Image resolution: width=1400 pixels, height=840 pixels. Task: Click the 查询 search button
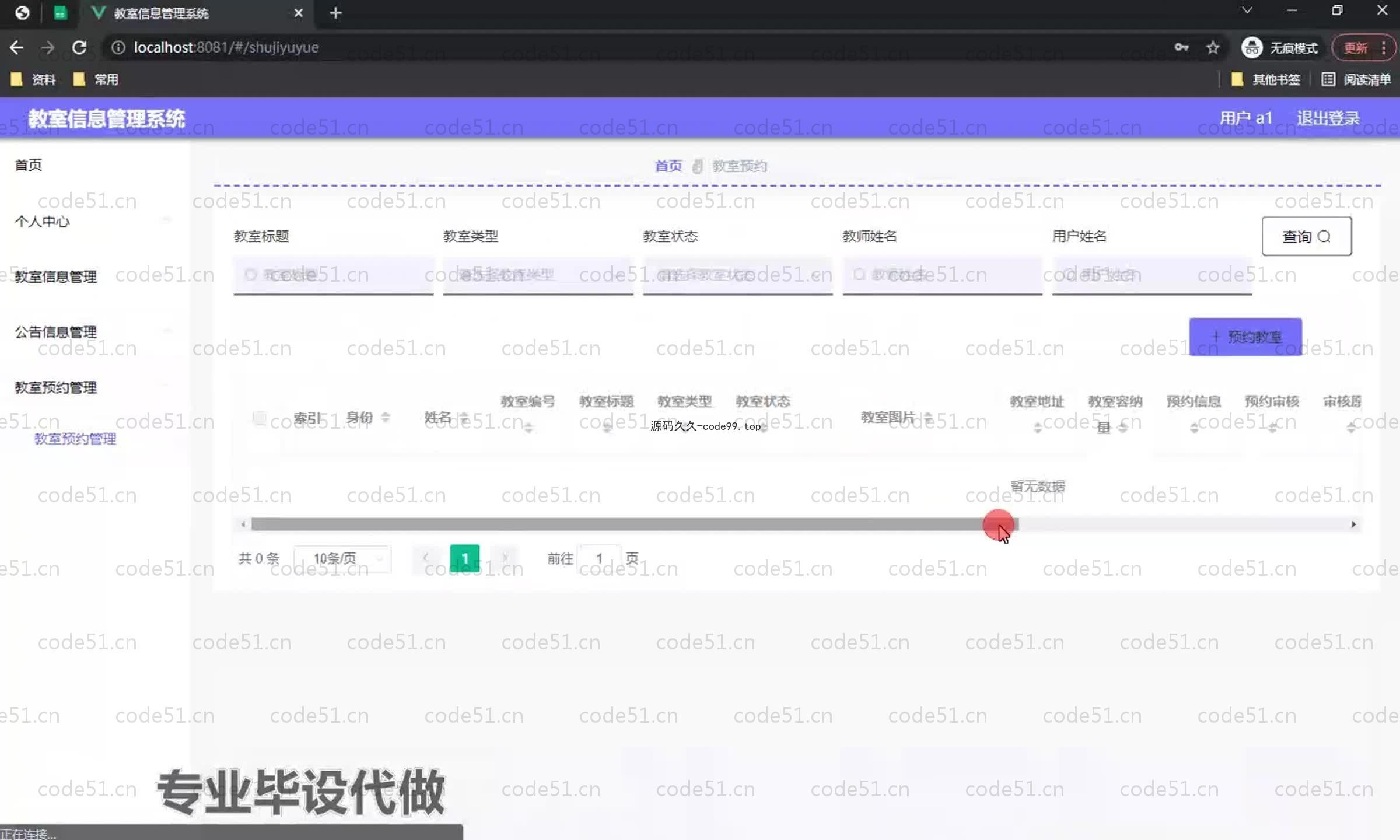click(1306, 236)
